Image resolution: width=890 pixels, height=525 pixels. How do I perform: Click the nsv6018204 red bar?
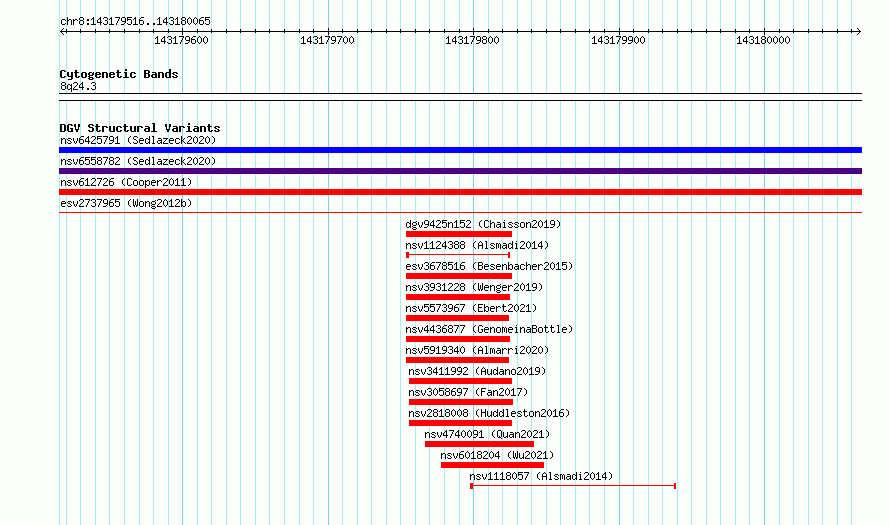click(493, 465)
